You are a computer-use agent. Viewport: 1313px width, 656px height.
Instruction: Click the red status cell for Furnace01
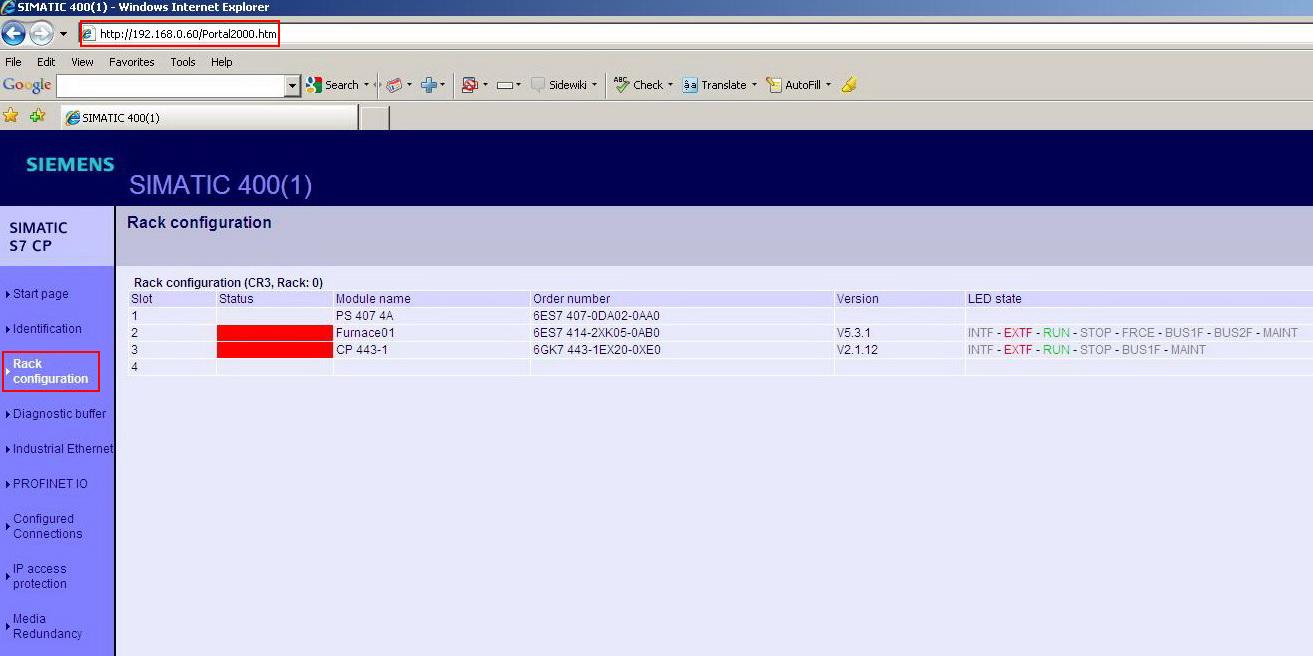[x=274, y=333]
